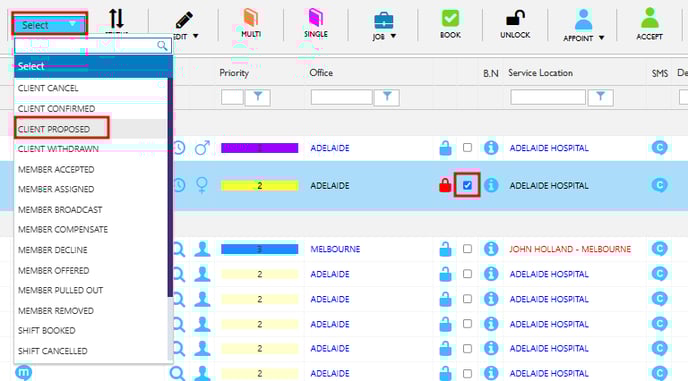Click the magnifier icon in dropdown search
The image size is (688, 381).
click(162, 45)
